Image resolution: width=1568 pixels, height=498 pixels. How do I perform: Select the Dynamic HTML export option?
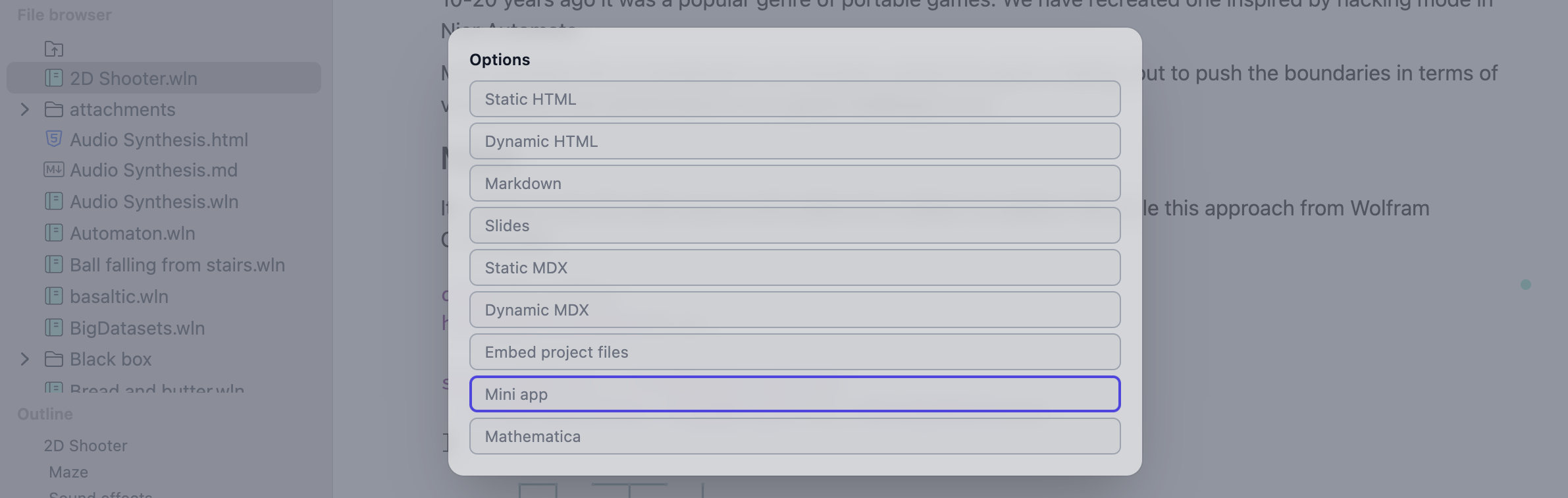(x=795, y=141)
